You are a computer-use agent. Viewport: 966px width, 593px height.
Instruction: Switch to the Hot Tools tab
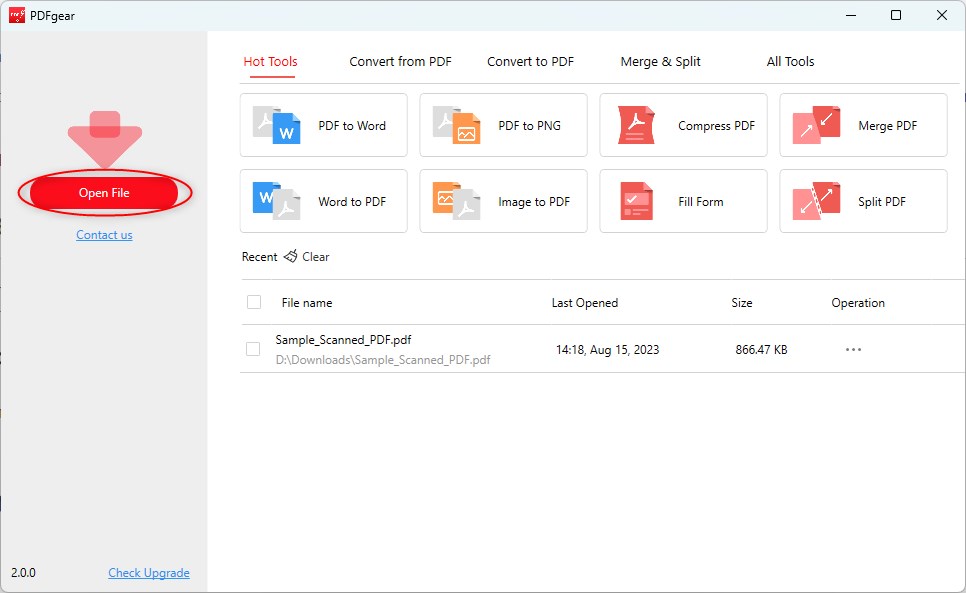270,62
